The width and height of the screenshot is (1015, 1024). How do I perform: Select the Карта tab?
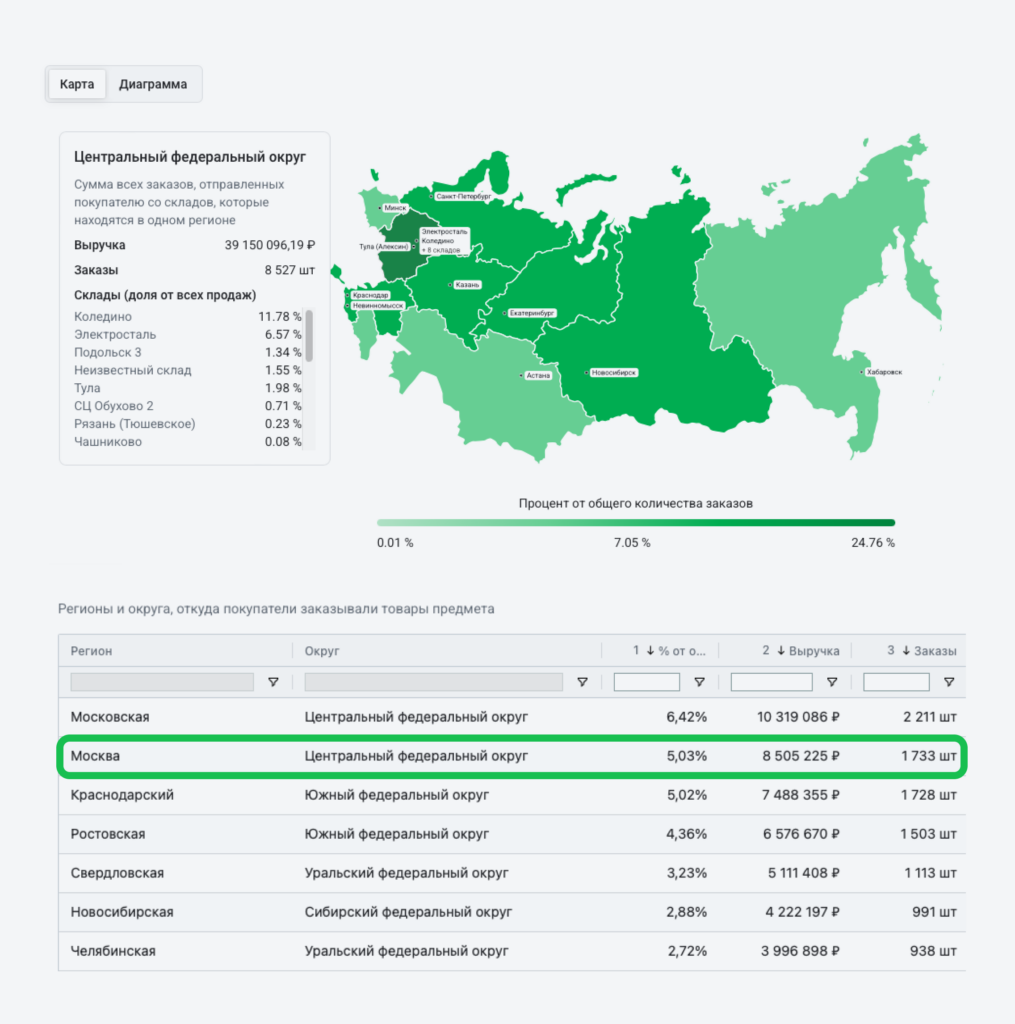click(77, 84)
